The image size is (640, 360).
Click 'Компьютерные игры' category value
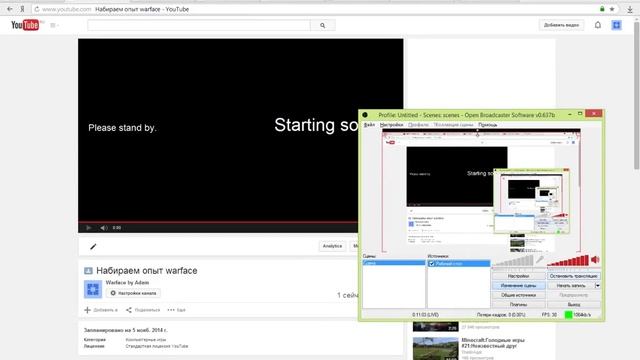[146, 340]
